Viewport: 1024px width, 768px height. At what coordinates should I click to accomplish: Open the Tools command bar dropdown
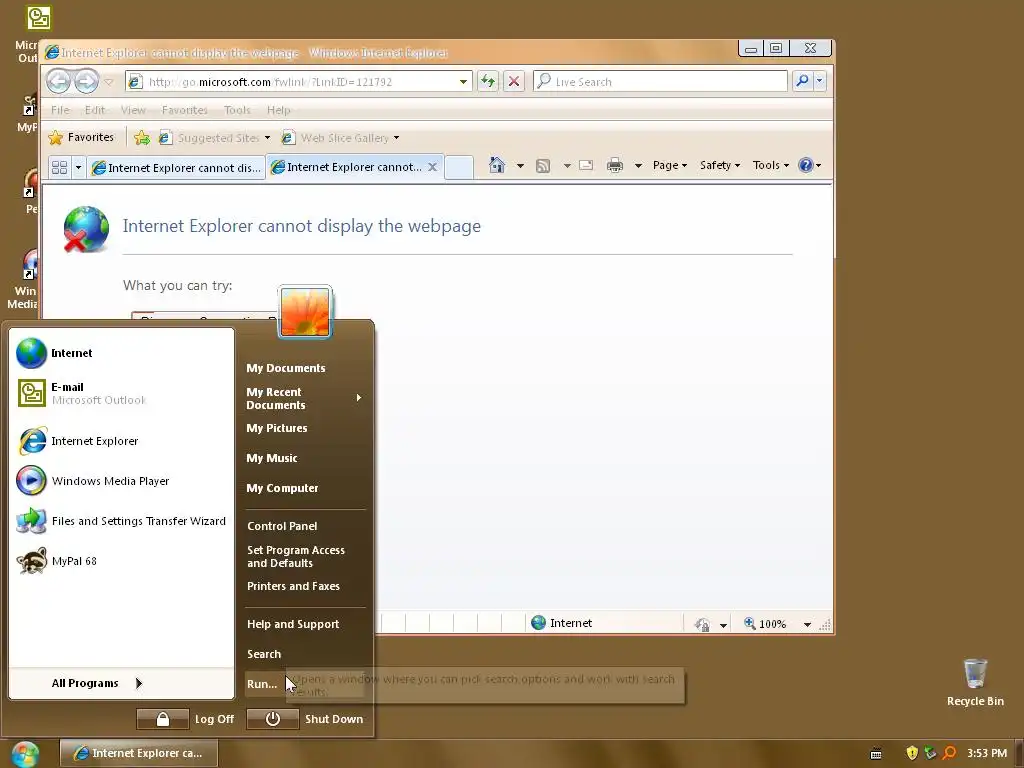tap(771, 165)
